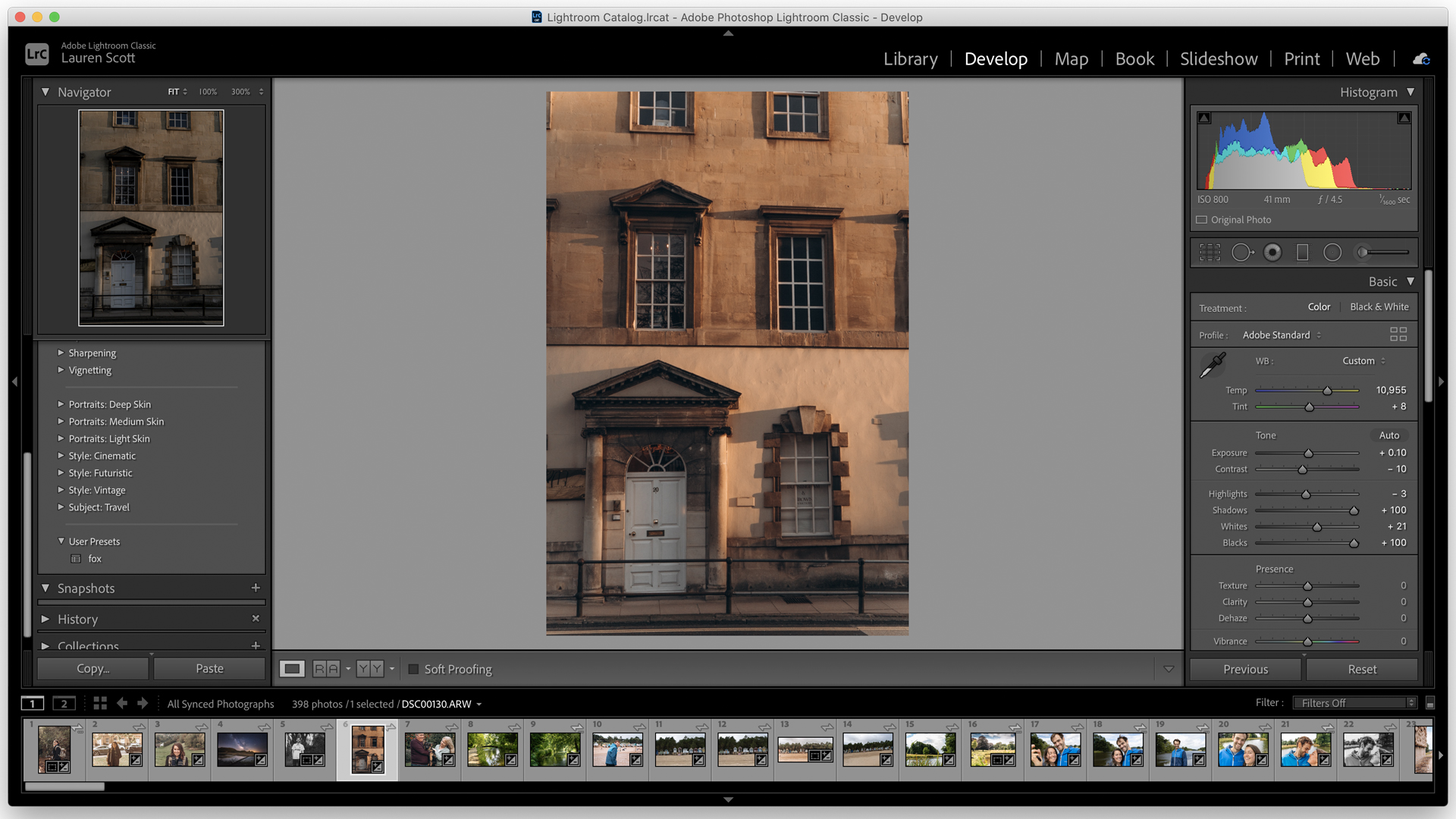Click the Graduated Filter tool icon
This screenshot has width=1456, height=819.
[1302, 252]
